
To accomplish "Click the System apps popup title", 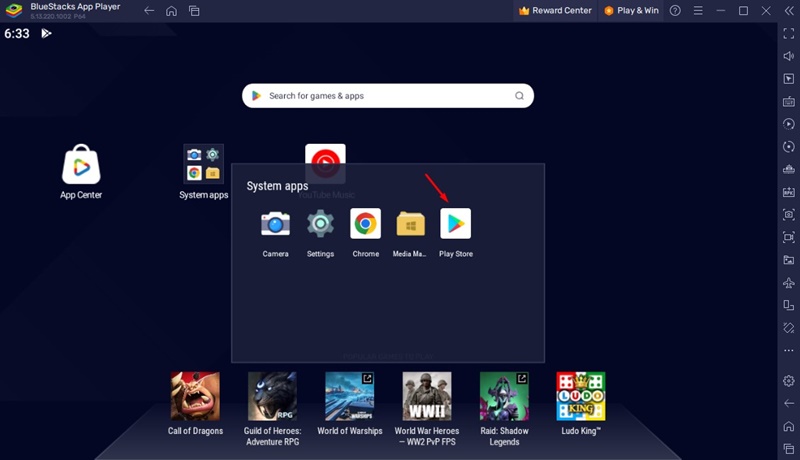I will (277, 186).
